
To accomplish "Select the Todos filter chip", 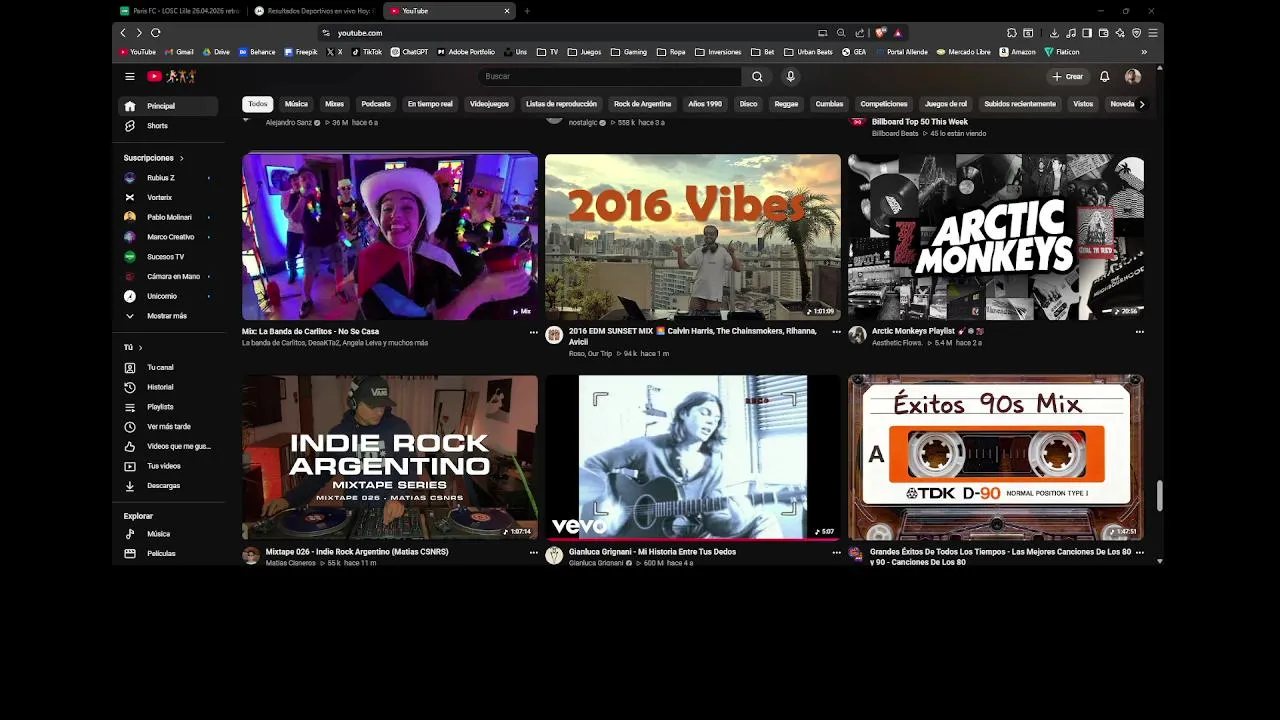I will (x=258, y=104).
